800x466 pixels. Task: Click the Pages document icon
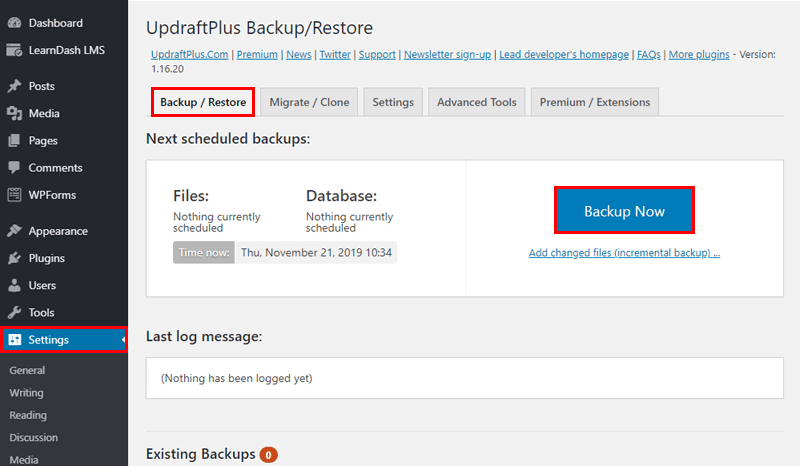[14, 140]
